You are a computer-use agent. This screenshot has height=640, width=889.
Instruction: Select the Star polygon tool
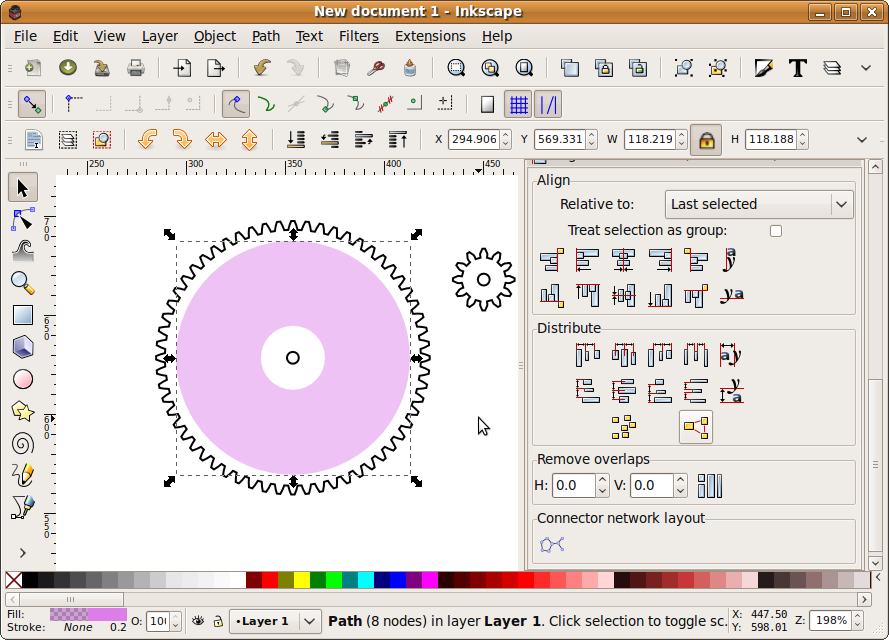coord(23,412)
